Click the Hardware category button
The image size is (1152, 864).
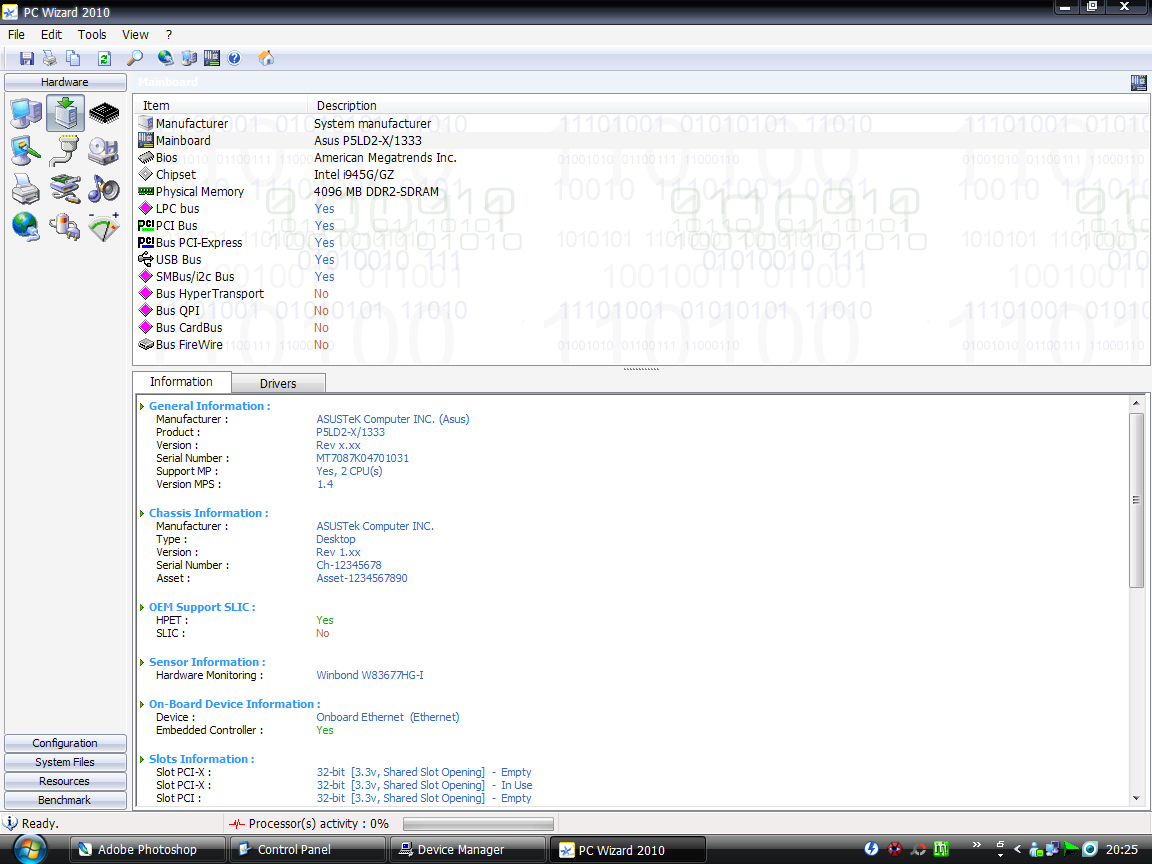click(65, 82)
